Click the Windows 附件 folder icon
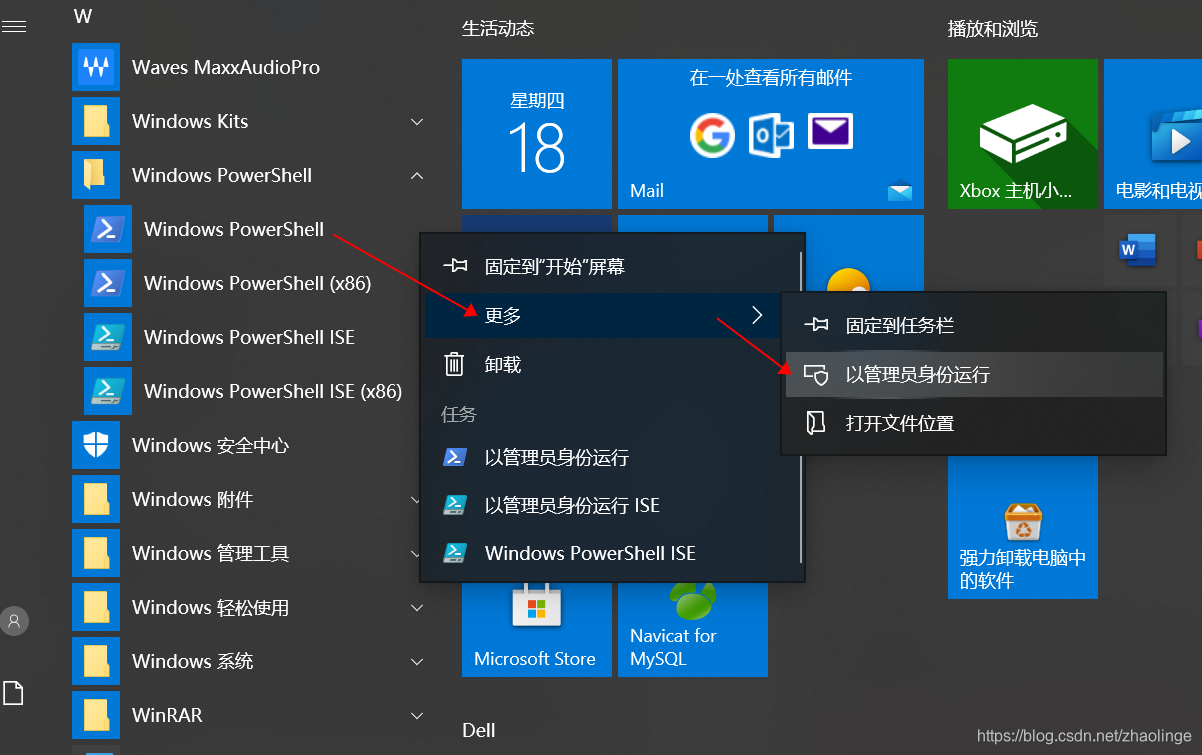Image resolution: width=1202 pixels, height=755 pixels. [96, 499]
